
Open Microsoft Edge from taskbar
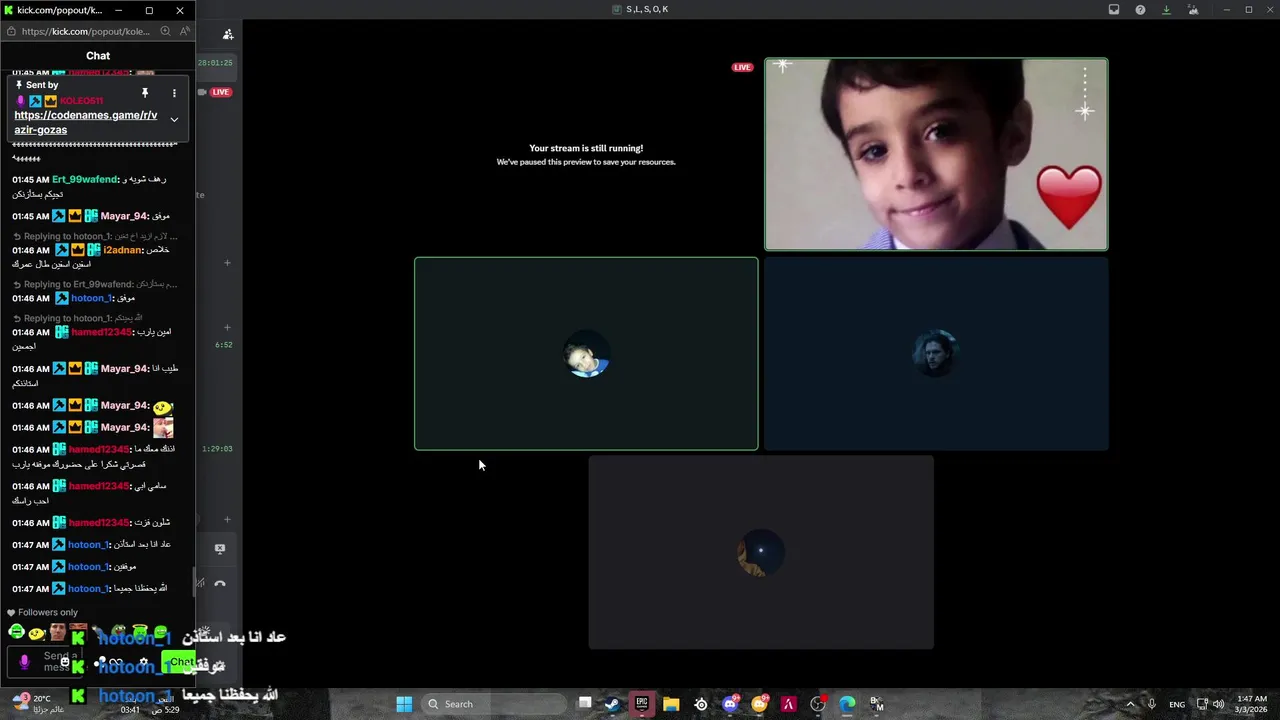pyautogui.click(x=847, y=704)
